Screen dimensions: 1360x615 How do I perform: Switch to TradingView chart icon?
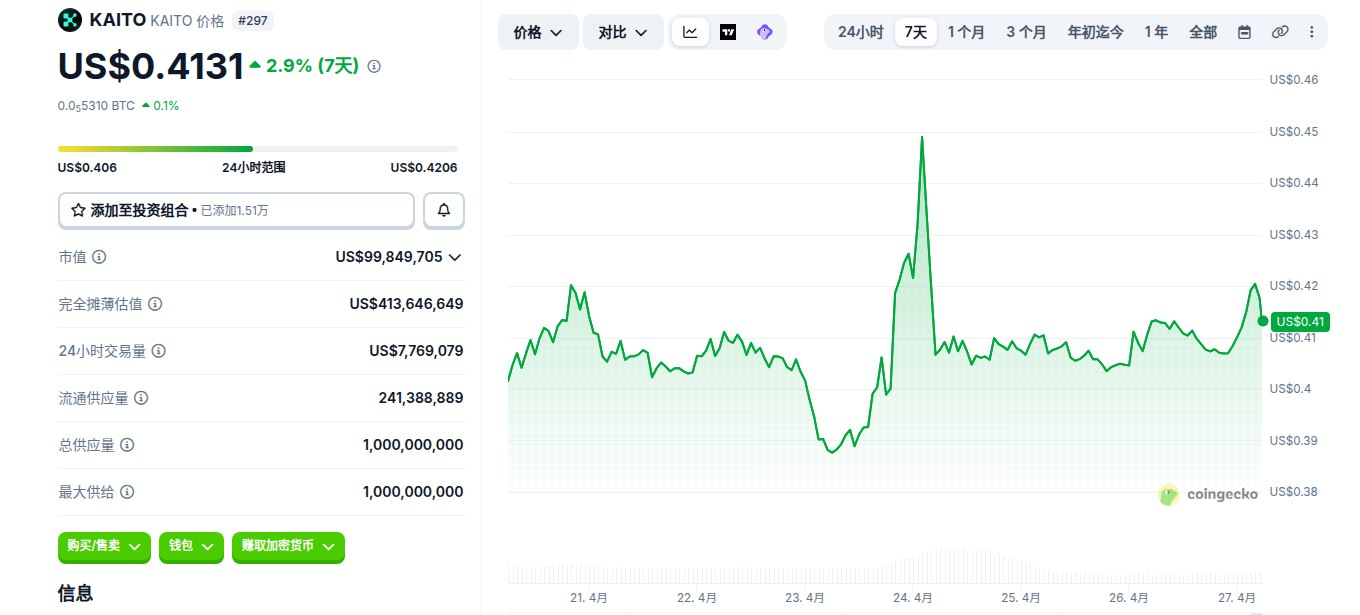(x=728, y=32)
